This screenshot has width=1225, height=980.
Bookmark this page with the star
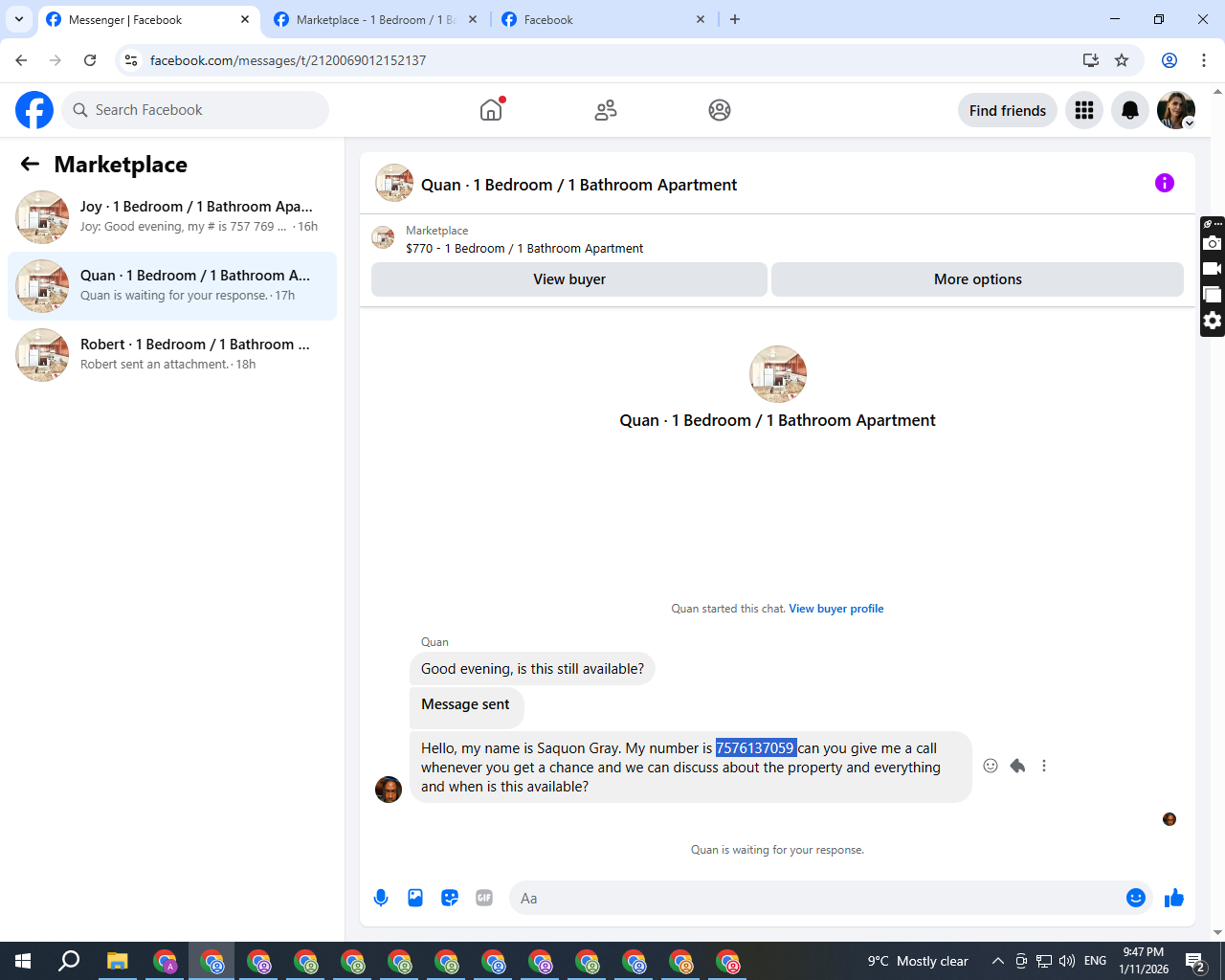(x=1122, y=60)
